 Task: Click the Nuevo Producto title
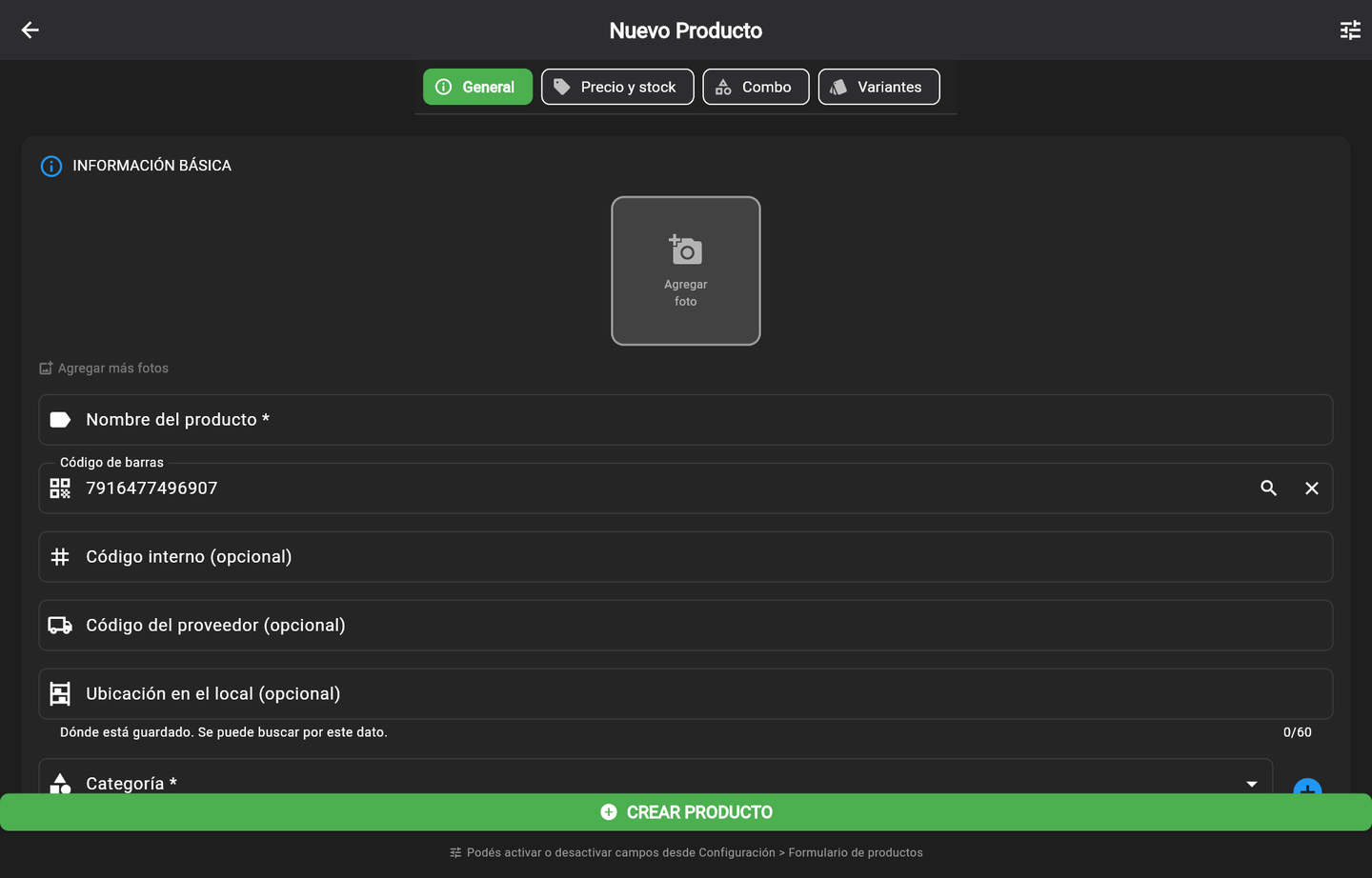click(686, 30)
